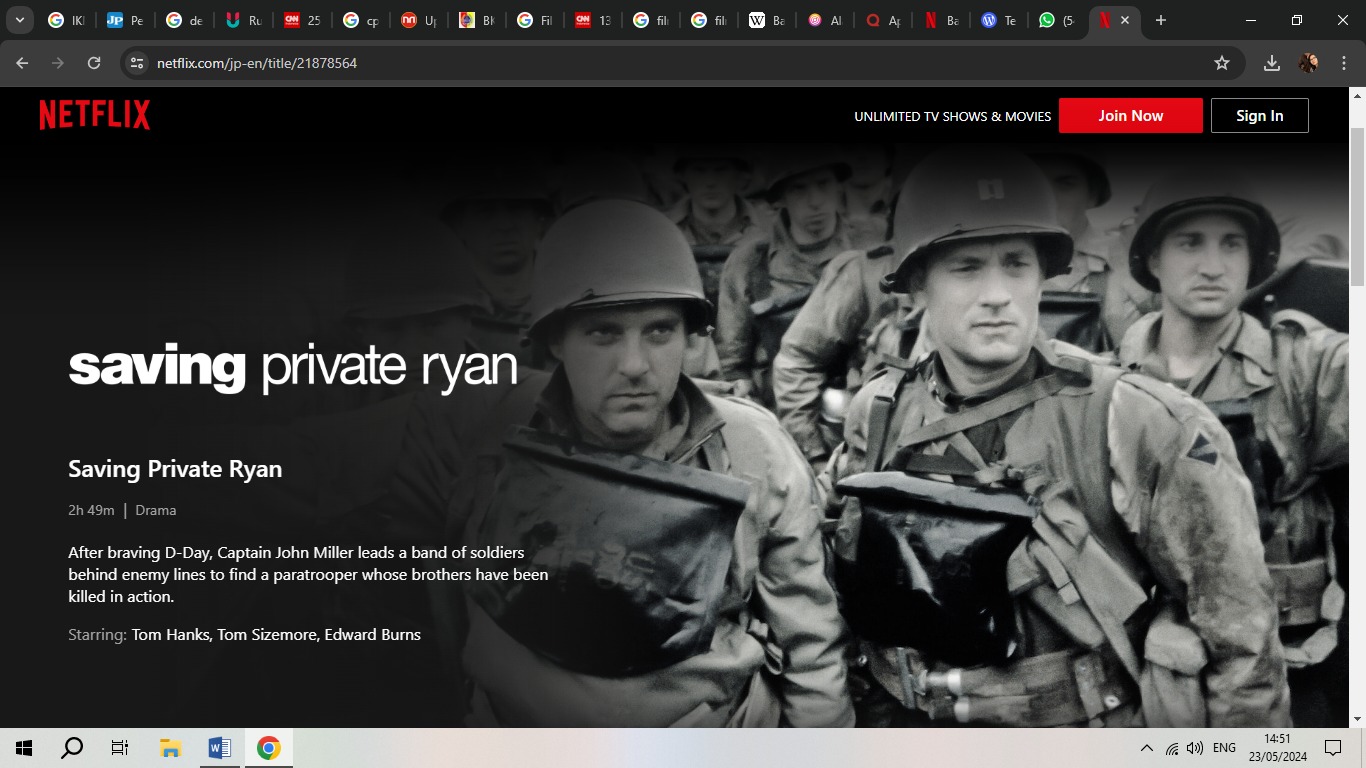1366x768 pixels.
Task: Open the Chrome profile avatar
Action: pyautogui.click(x=1309, y=63)
